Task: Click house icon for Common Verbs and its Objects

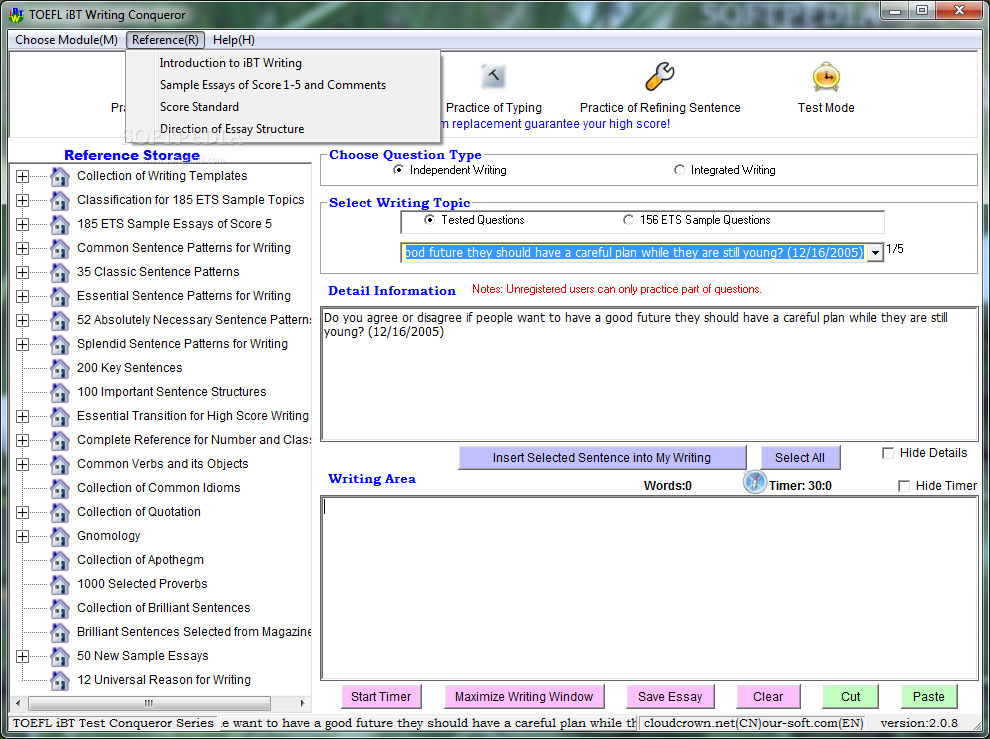Action: click(x=60, y=464)
